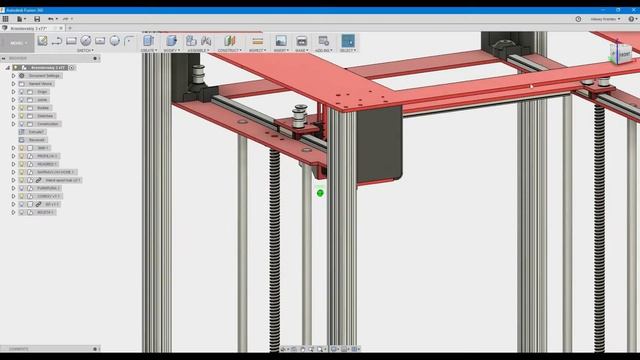Select the Line sketch tool

(57, 40)
